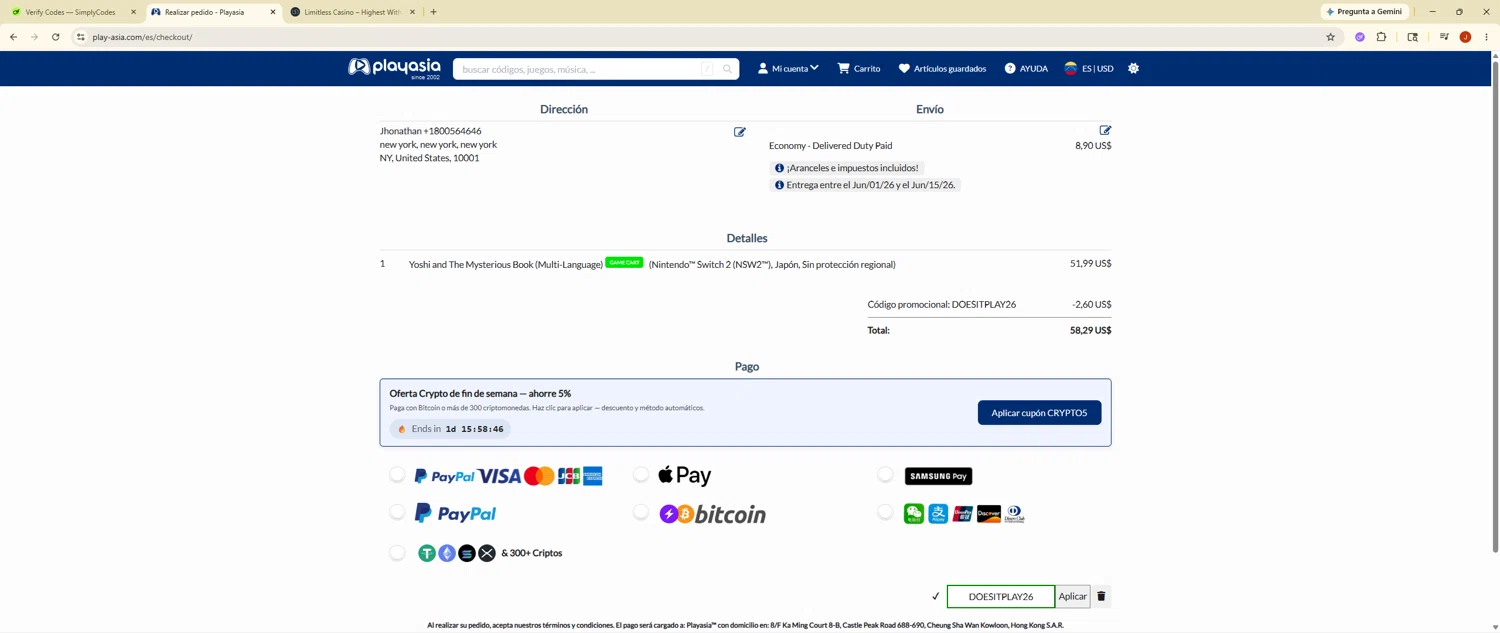Click the browser address bar URL
Screen dimensions: 1500x633
tap(142, 37)
